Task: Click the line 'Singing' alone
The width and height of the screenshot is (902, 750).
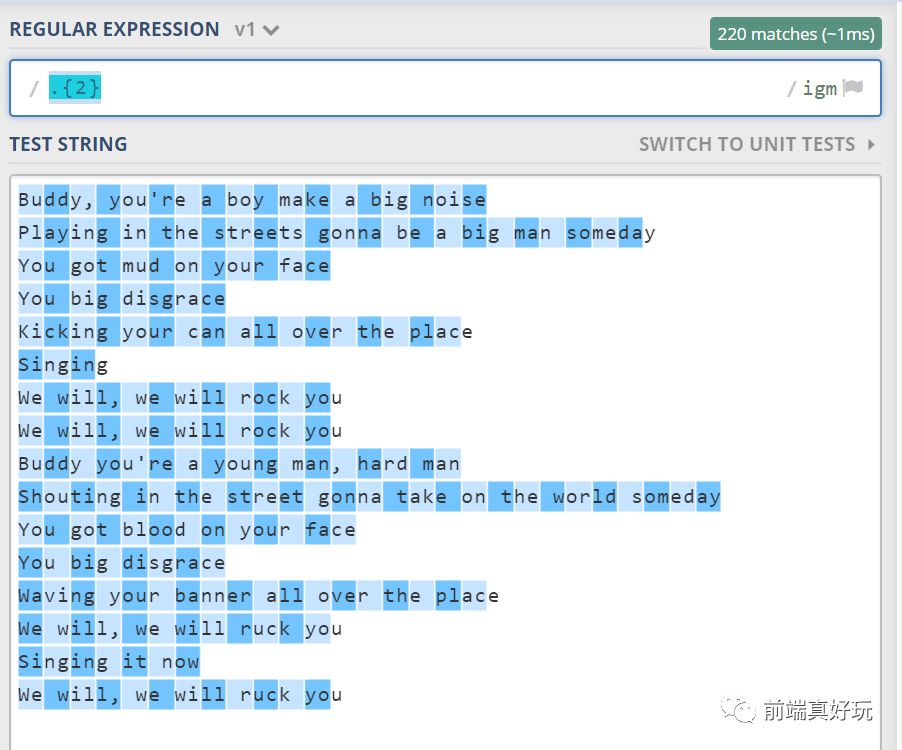Action: tap(63, 365)
